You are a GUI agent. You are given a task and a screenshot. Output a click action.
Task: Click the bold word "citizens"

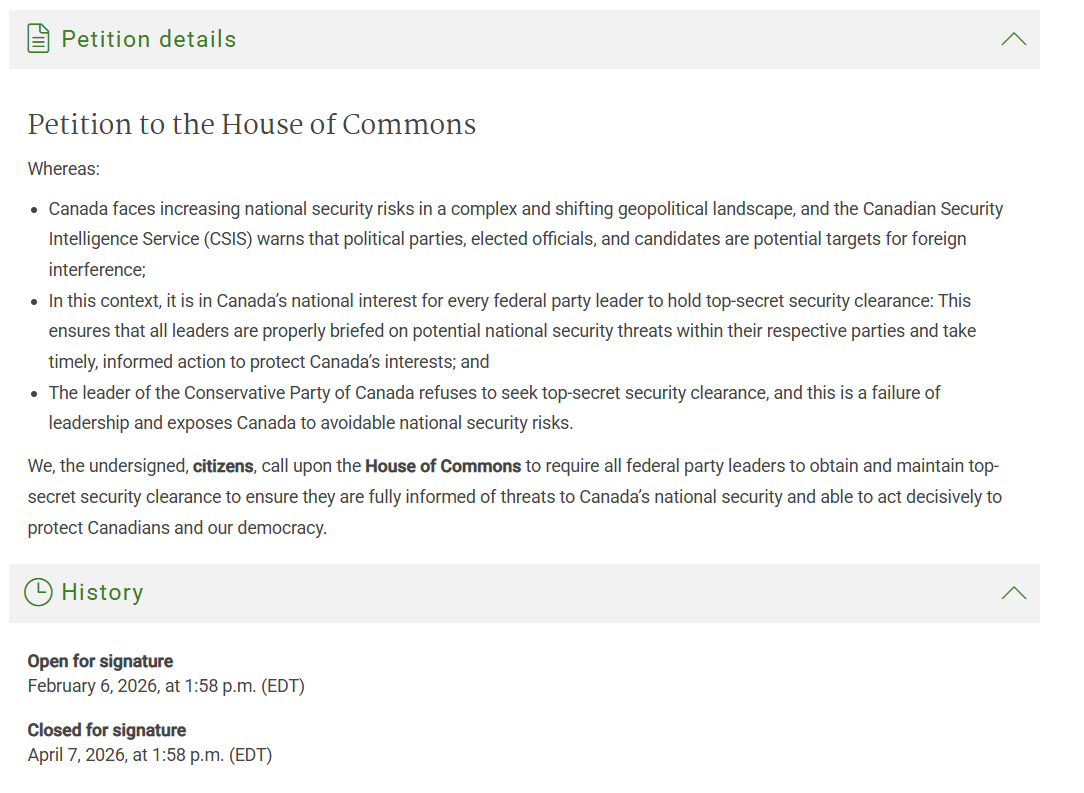pos(223,466)
